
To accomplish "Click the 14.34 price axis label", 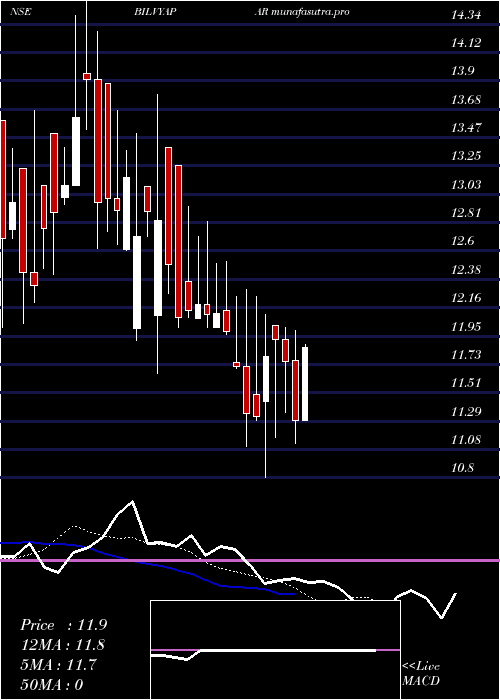I will coord(466,16).
